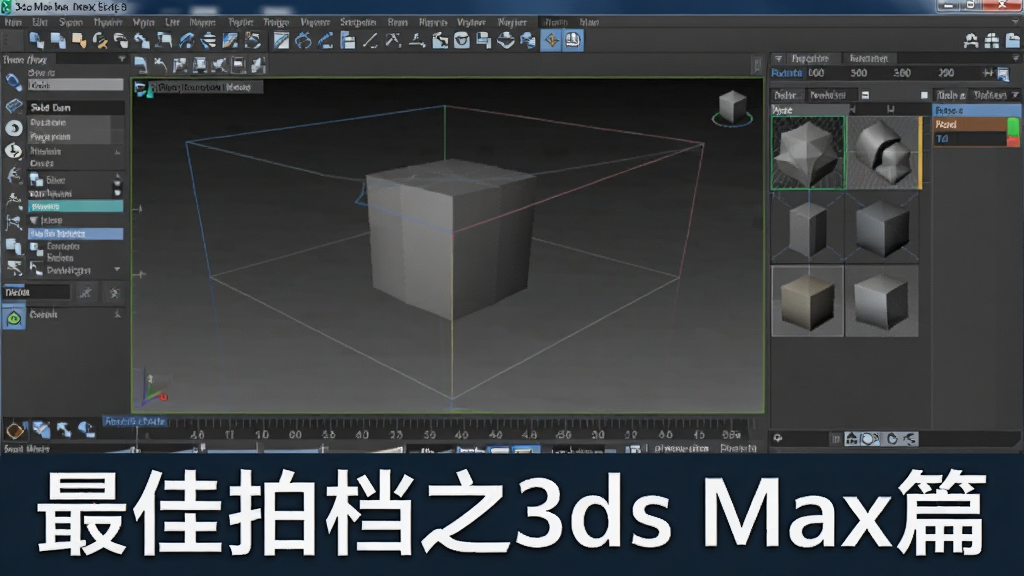Screen dimensions: 1024x576
Task: Expand the dropdown triangle at the left list's last row
Action: point(117,269)
